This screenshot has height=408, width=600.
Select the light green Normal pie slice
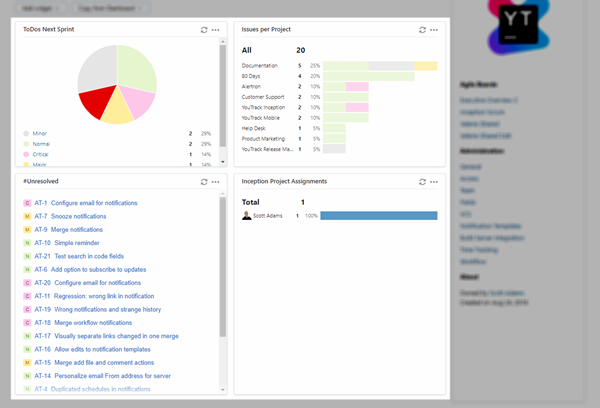[136, 67]
